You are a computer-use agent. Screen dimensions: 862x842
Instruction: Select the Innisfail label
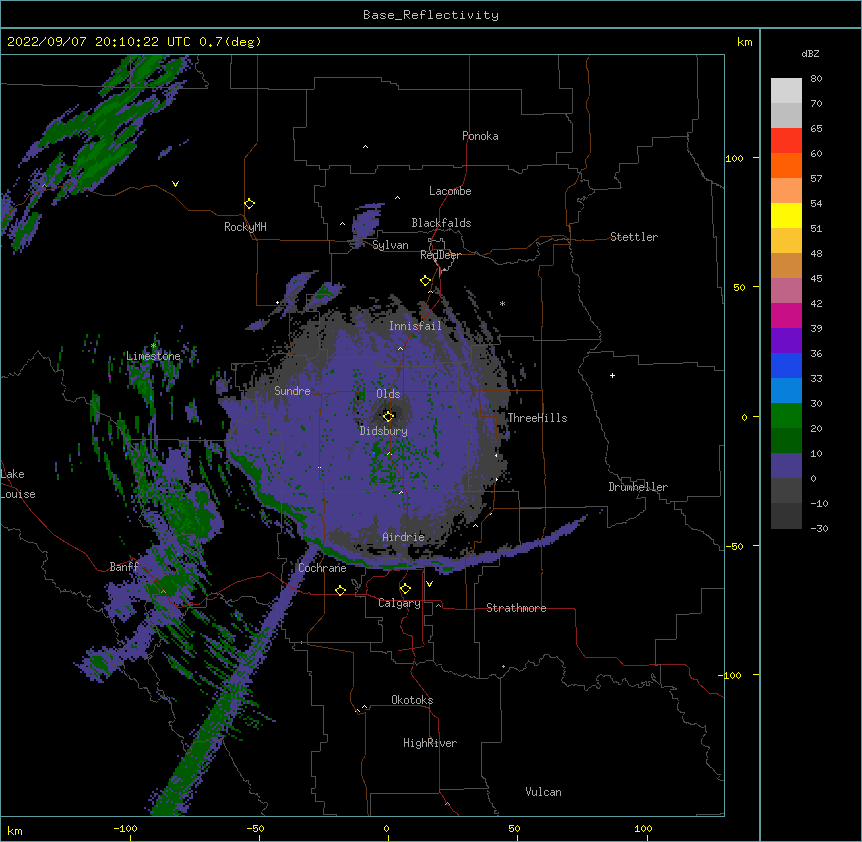click(x=415, y=326)
